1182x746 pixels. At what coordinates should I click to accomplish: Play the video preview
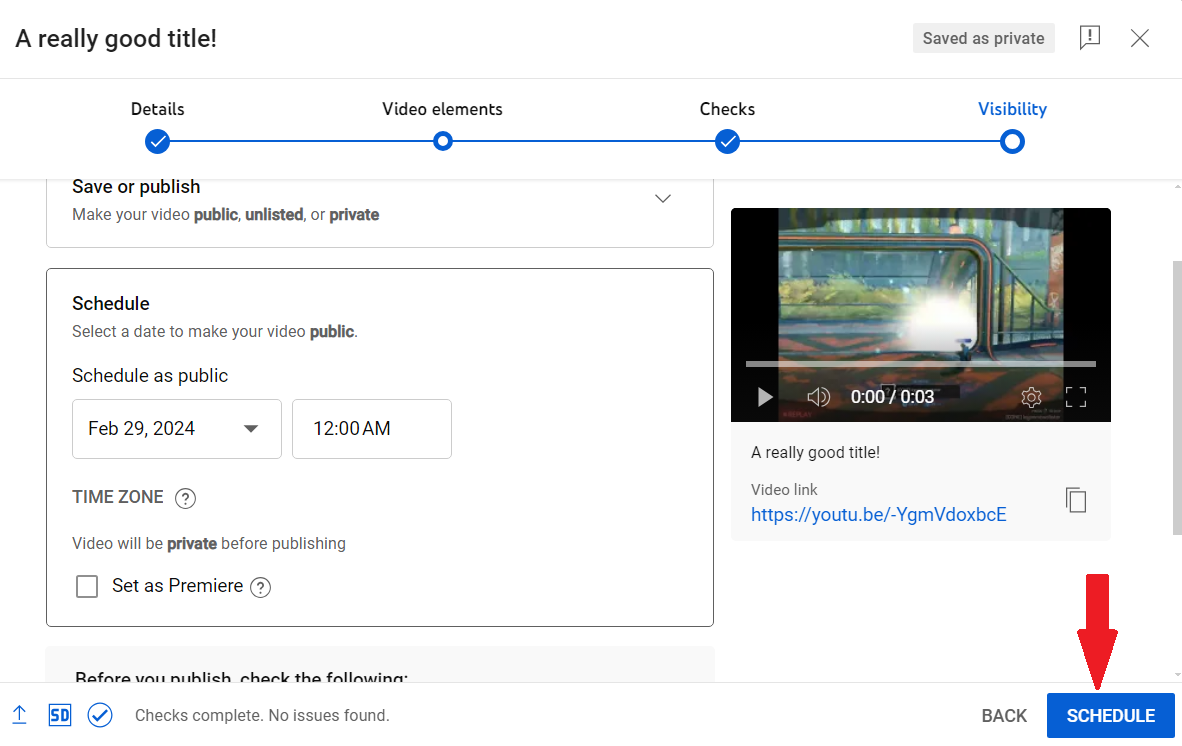[x=765, y=396]
